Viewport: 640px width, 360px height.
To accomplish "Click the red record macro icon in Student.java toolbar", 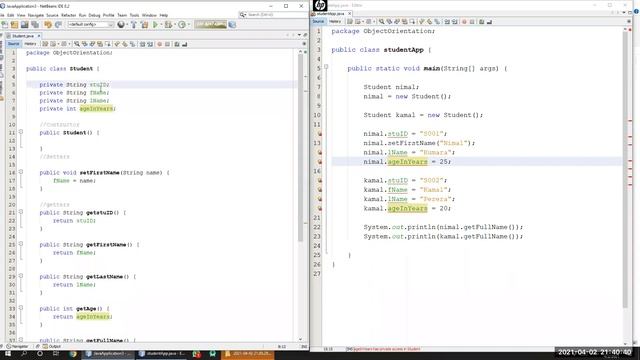I will (160, 44).
